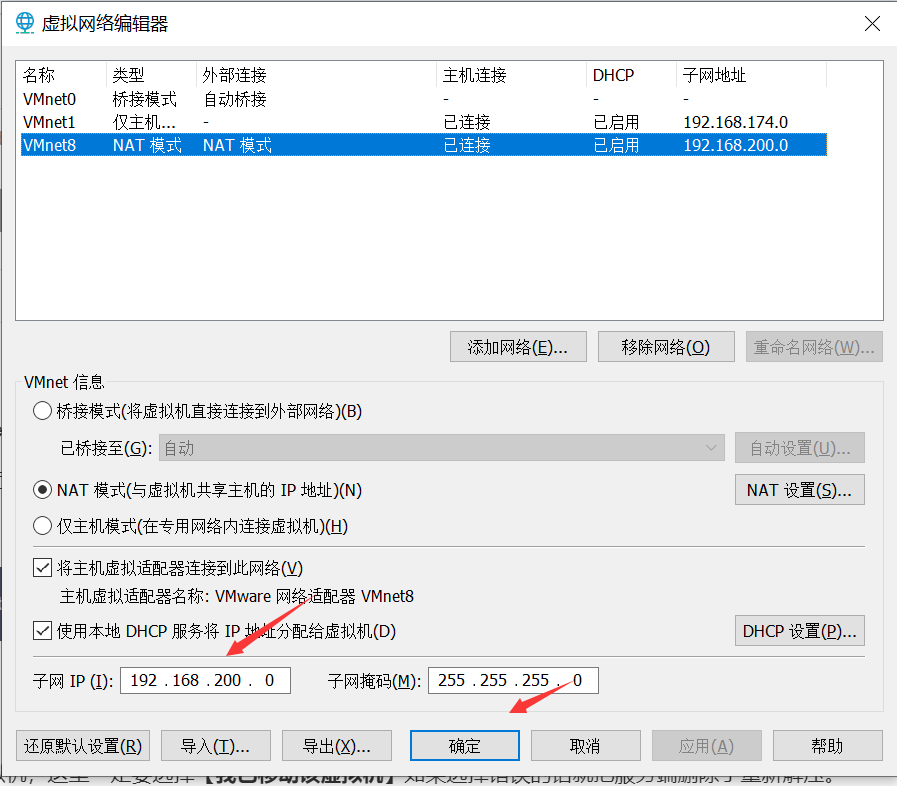Click subnet address 192.168.200.0 cell
The image size is (897, 786).
click(x=736, y=145)
